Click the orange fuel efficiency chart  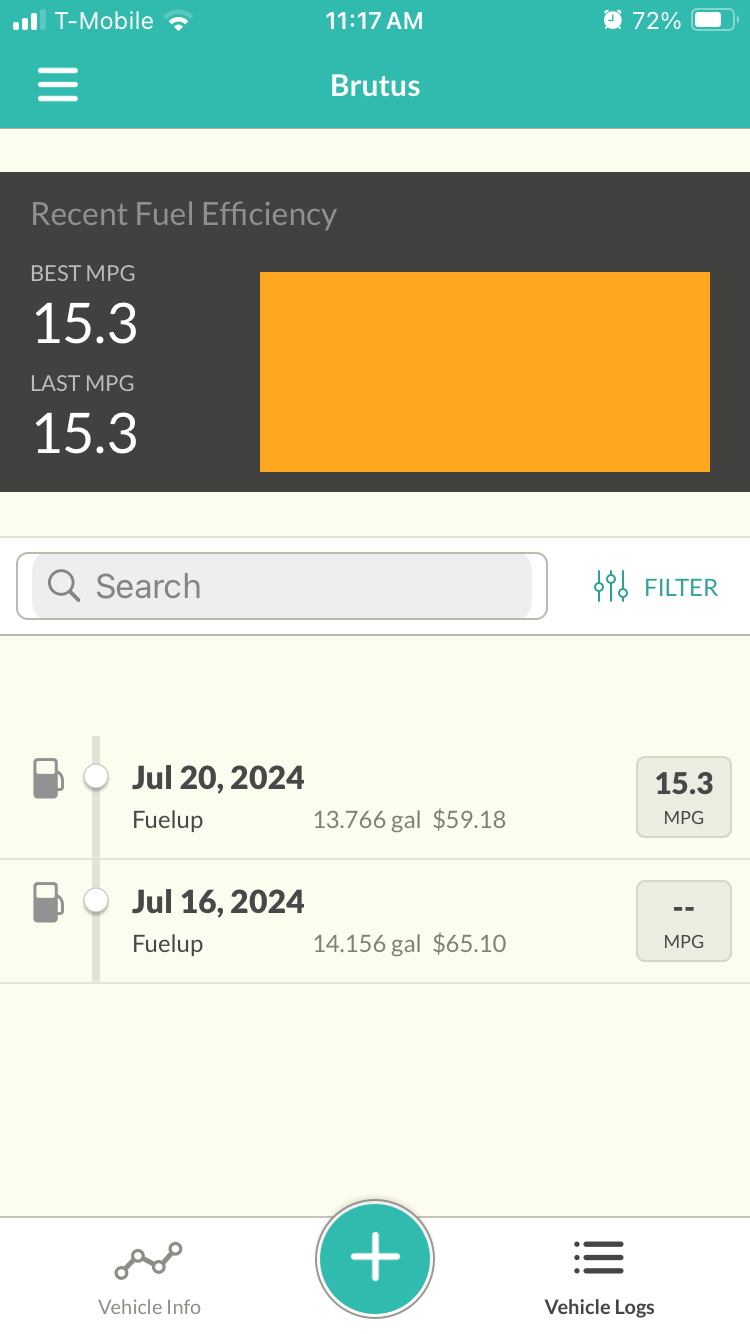[x=485, y=372]
